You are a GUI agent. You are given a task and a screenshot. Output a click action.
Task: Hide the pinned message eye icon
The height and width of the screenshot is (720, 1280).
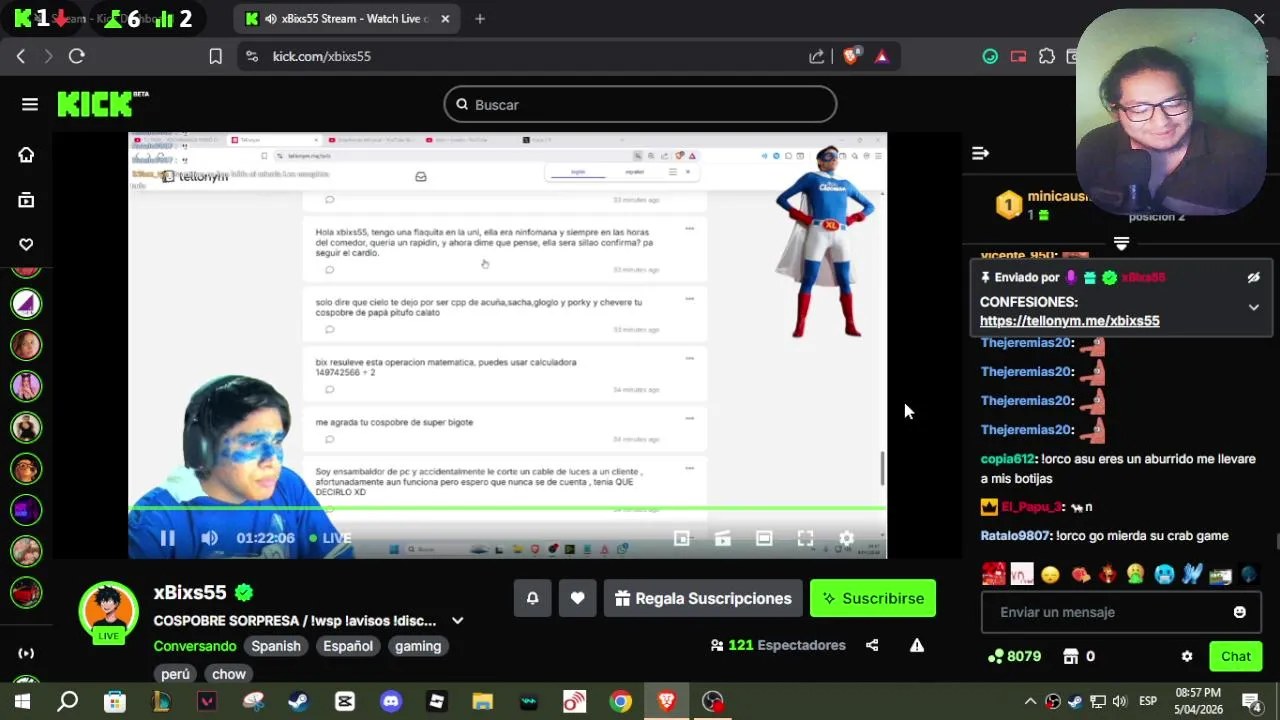1253,278
